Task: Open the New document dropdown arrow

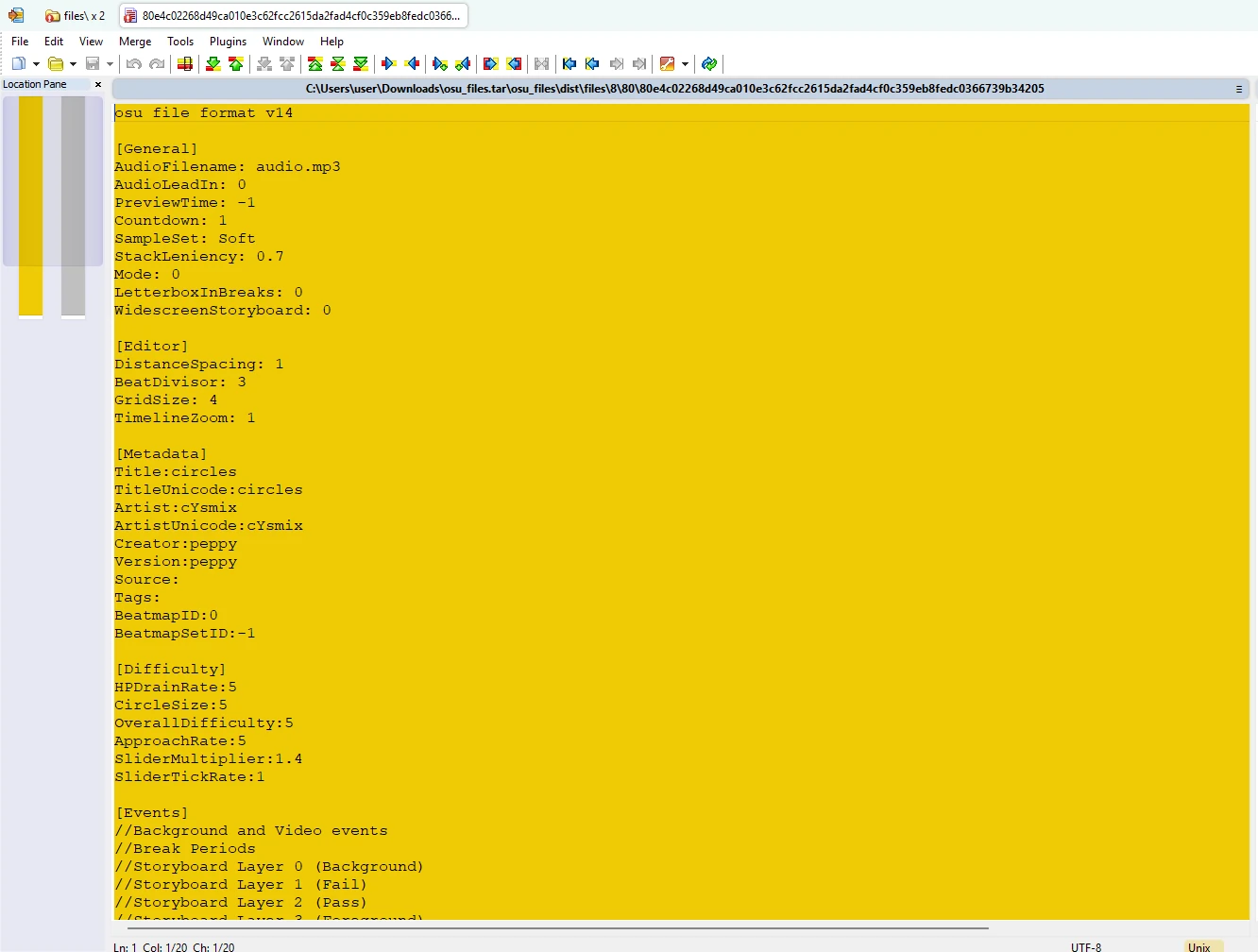Action: [36, 64]
